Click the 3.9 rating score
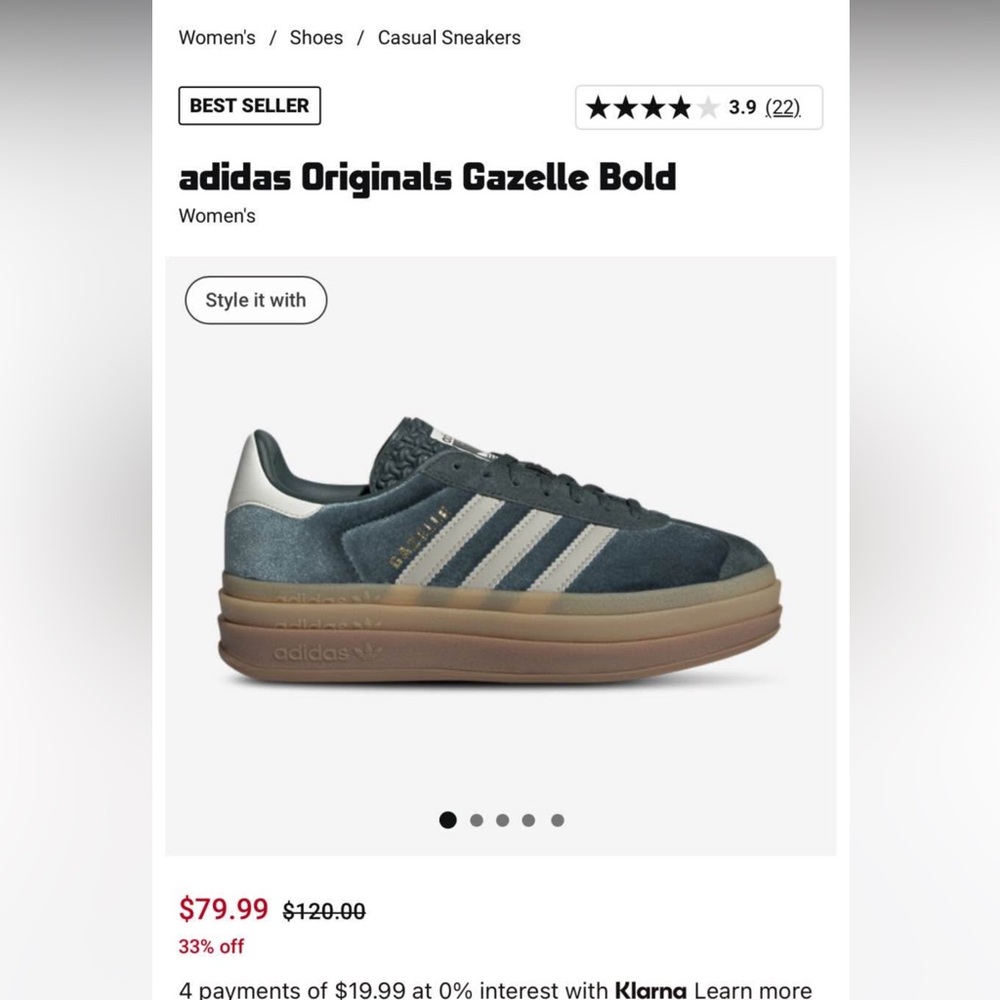 pos(741,107)
